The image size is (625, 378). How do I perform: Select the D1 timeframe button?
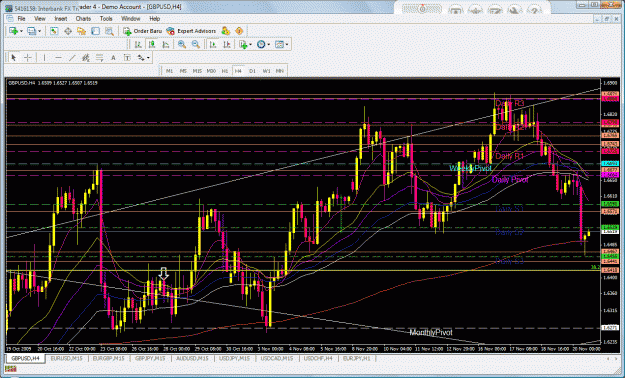tap(252, 71)
